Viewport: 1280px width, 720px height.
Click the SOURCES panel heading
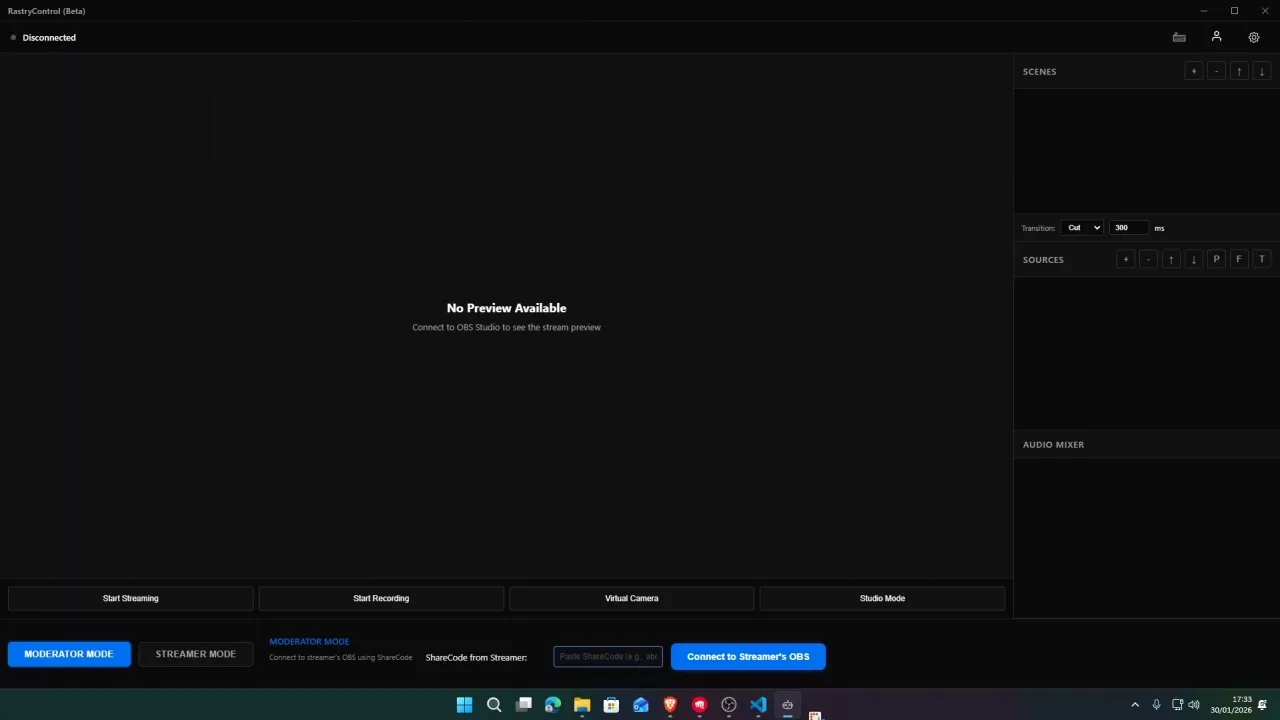click(x=1043, y=260)
